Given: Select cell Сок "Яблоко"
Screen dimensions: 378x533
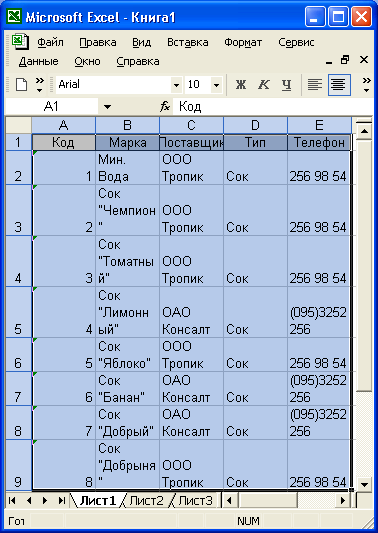Looking at the screenshot, I should coord(127,355).
